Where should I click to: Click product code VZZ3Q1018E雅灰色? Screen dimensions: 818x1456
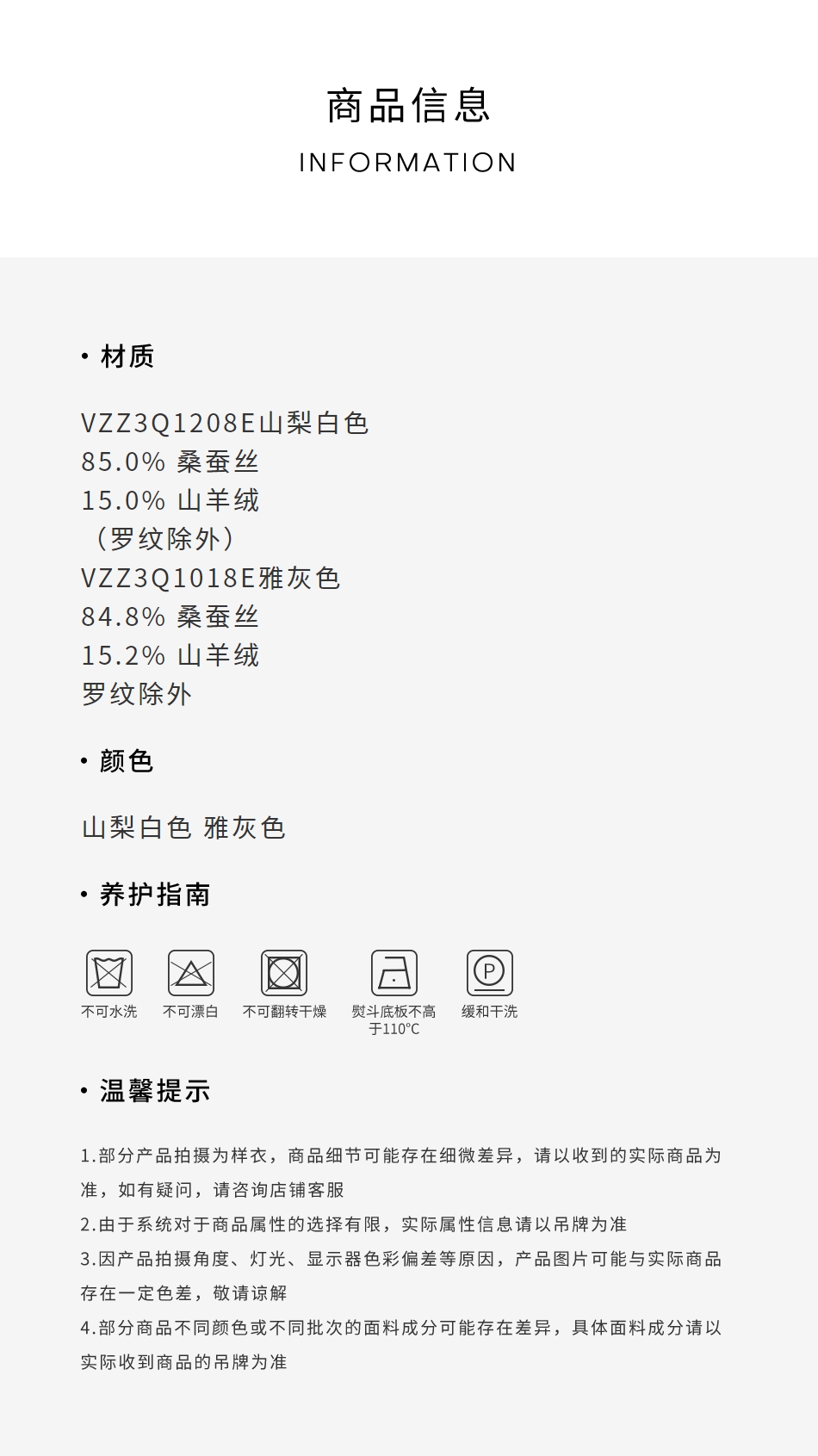[x=211, y=578]
